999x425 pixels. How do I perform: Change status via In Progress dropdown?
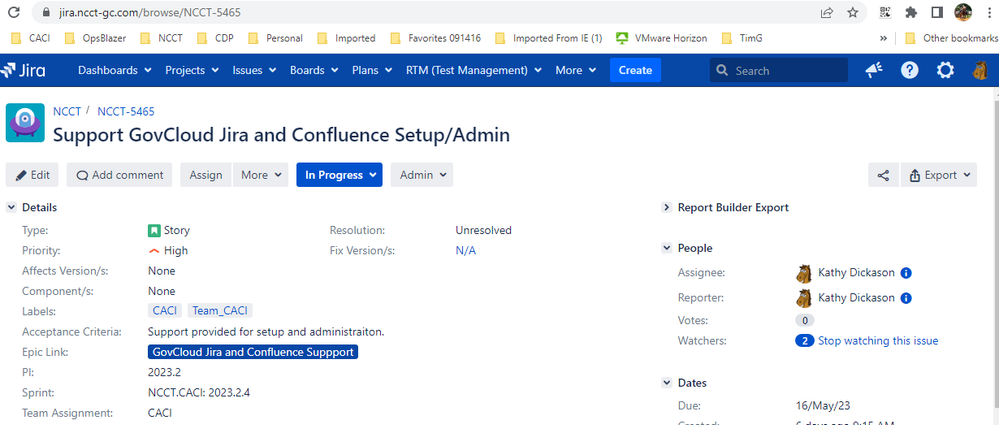point(339,175)
